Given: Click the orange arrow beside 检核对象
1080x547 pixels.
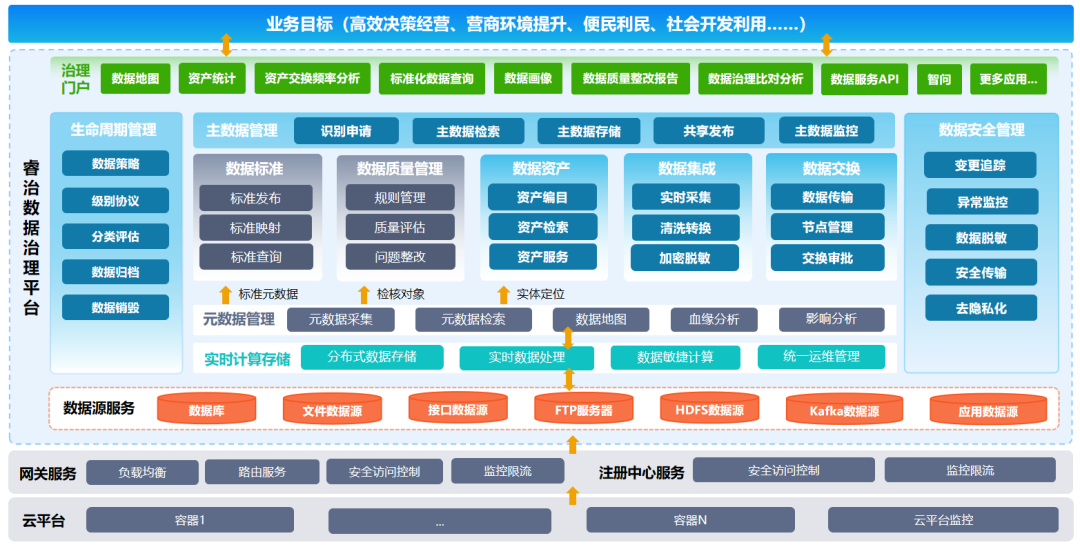Looking at the screenshot, I should (x=364, y=294).
